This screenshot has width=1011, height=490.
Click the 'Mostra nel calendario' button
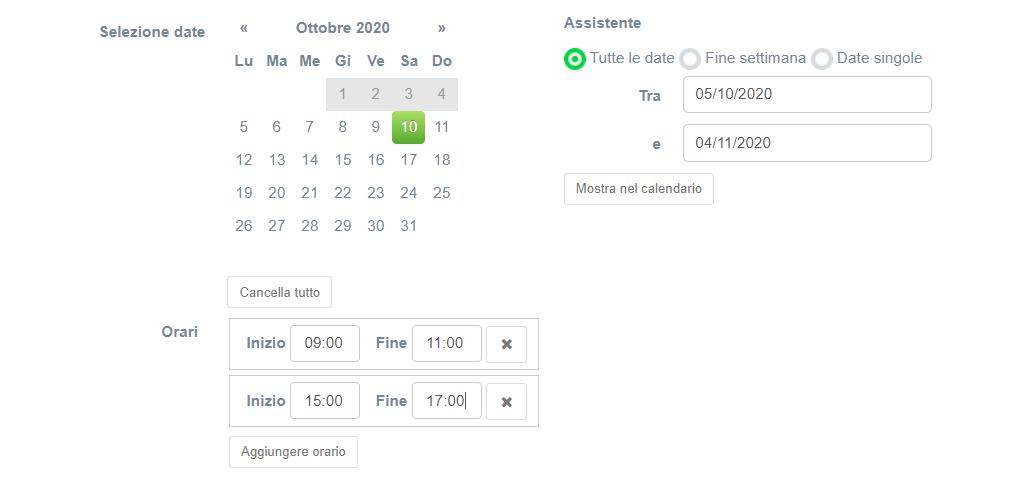(x=638, y=189)
